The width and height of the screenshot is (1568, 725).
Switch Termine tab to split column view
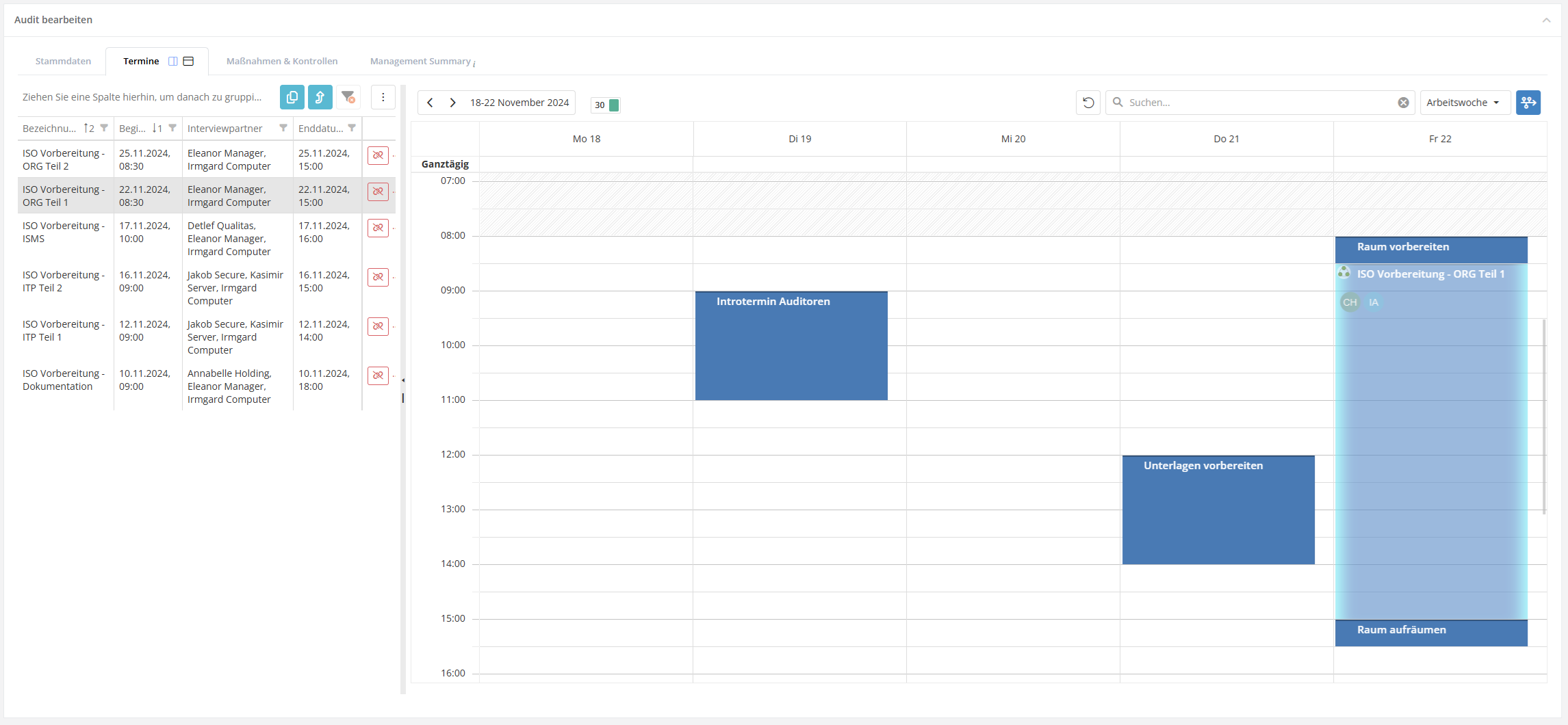coord(173,62)
